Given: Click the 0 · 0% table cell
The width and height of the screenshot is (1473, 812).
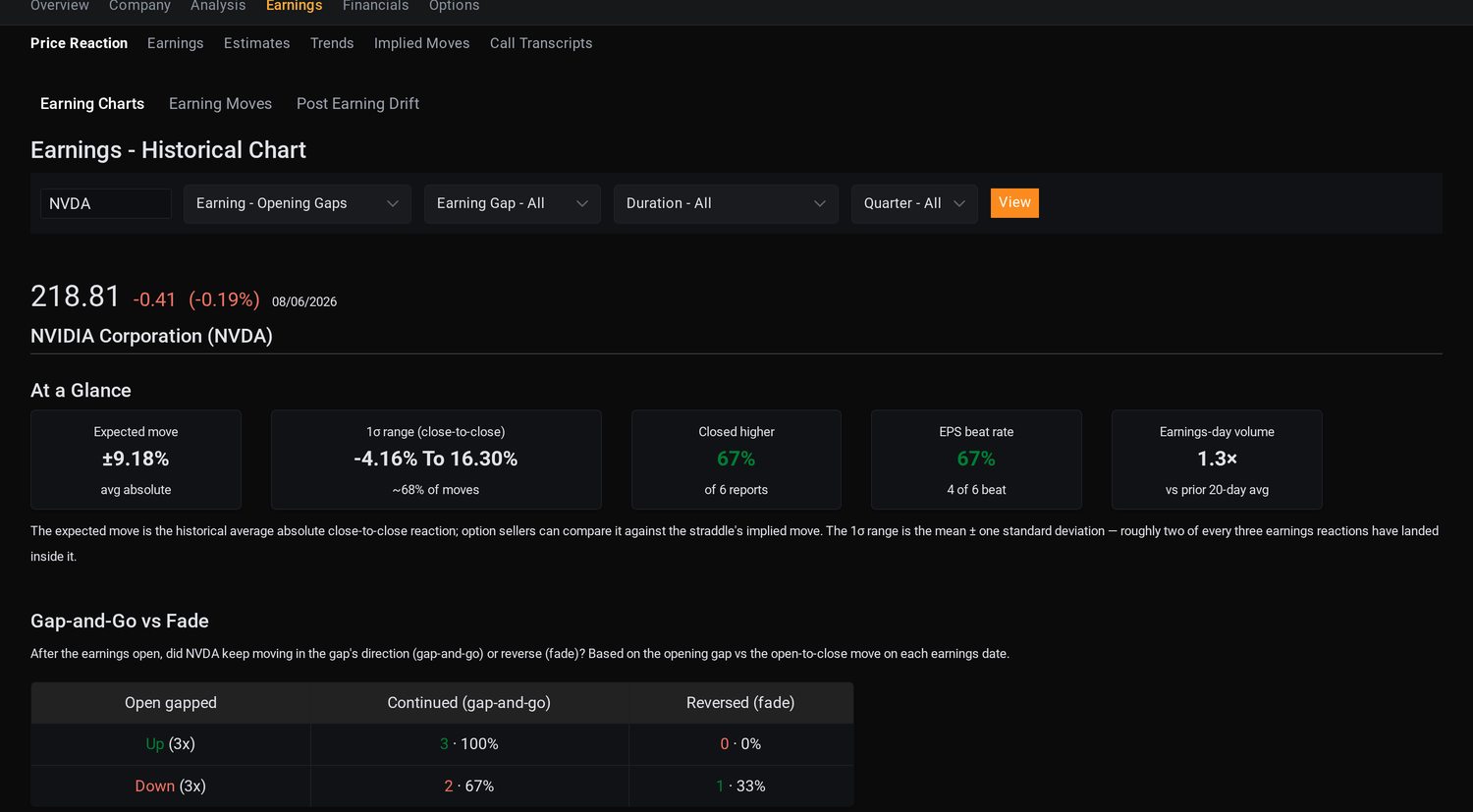Looking at the screenshot, I should (x=740, y=744).
